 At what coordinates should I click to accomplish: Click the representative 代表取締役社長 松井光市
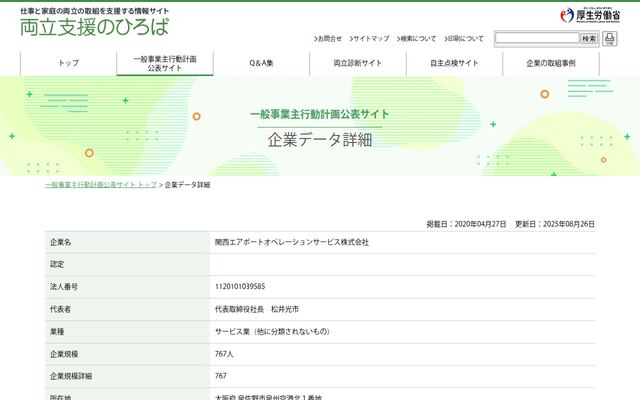point(257,309)
